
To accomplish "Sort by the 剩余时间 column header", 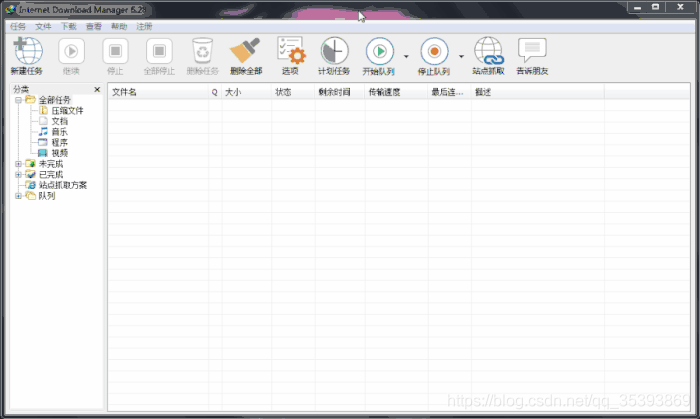I will coord(340,92).
